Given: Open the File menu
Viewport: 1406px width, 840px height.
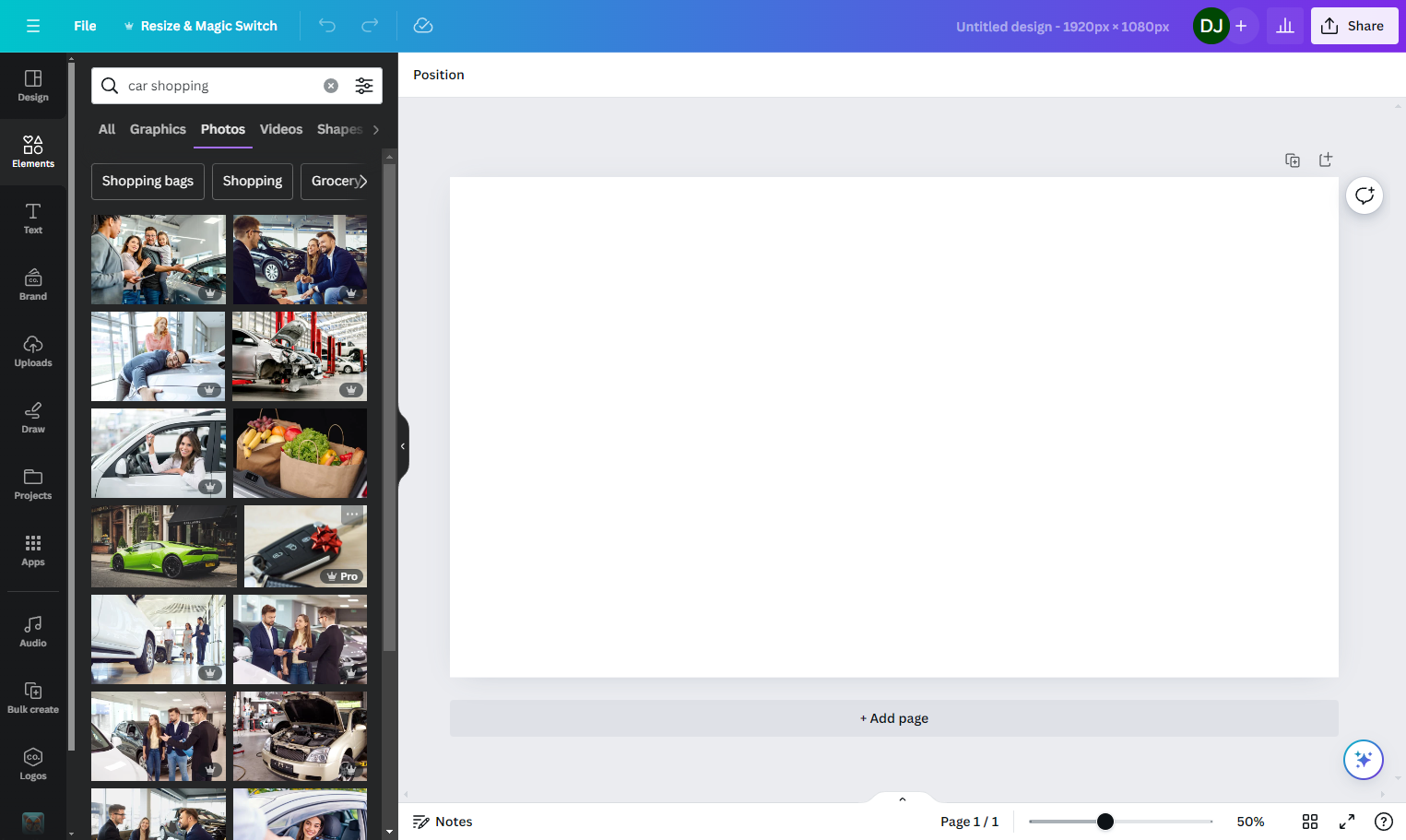Looking at the screenshot, I should click(x=85, y=26).
